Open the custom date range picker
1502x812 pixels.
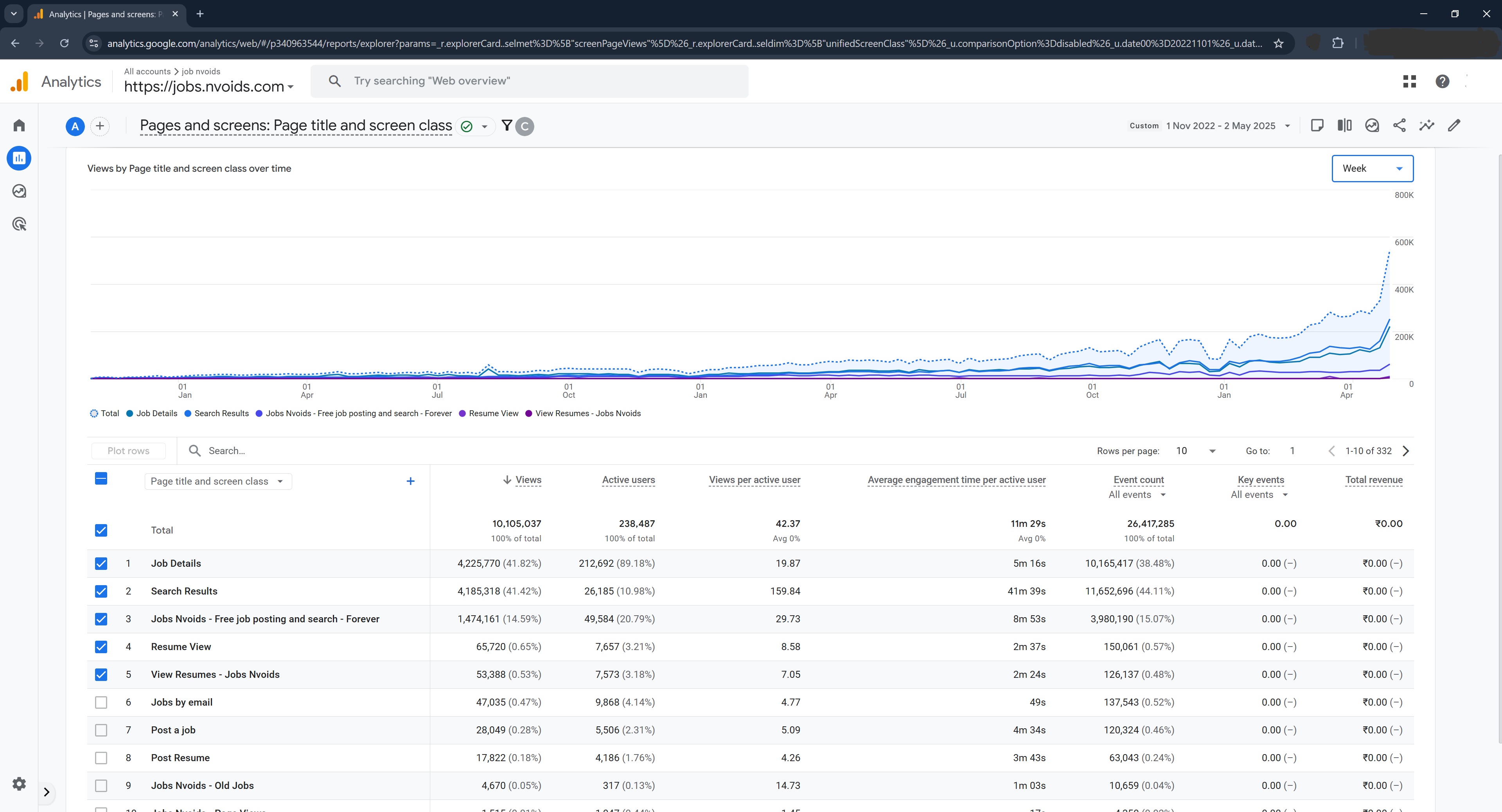[x=1210, y=126]
